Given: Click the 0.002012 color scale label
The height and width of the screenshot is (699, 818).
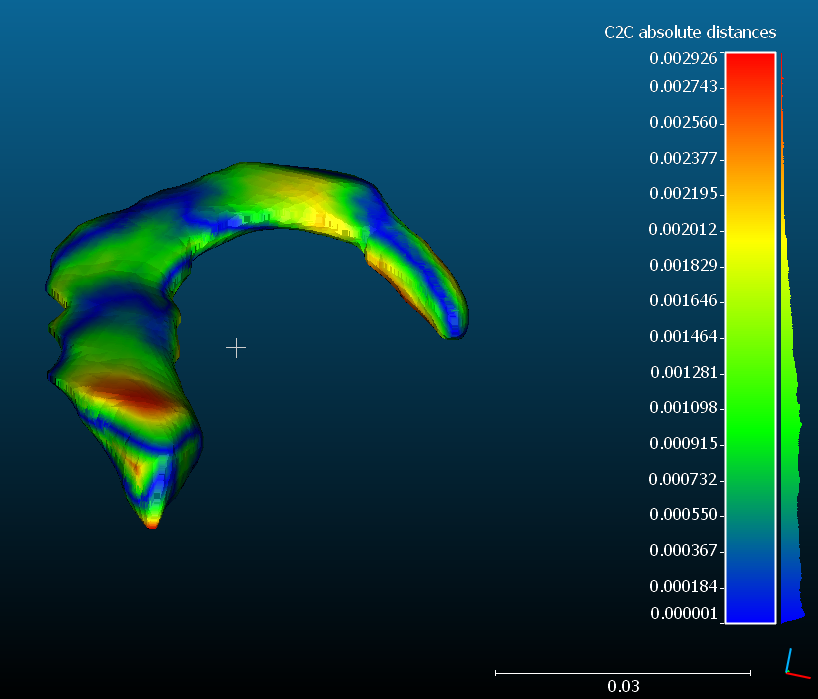Looking at the screenshot, I should click(x=683, y=230).
